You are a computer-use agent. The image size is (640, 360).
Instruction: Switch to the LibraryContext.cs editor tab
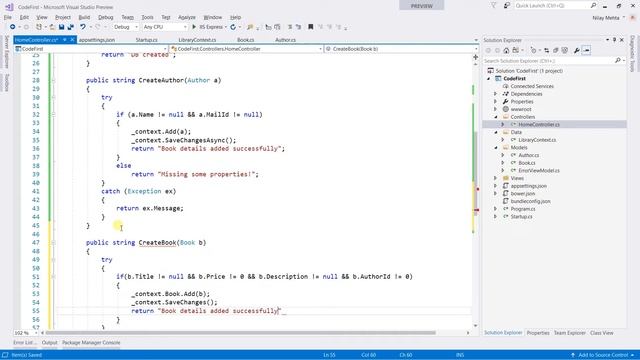[197, 40]
